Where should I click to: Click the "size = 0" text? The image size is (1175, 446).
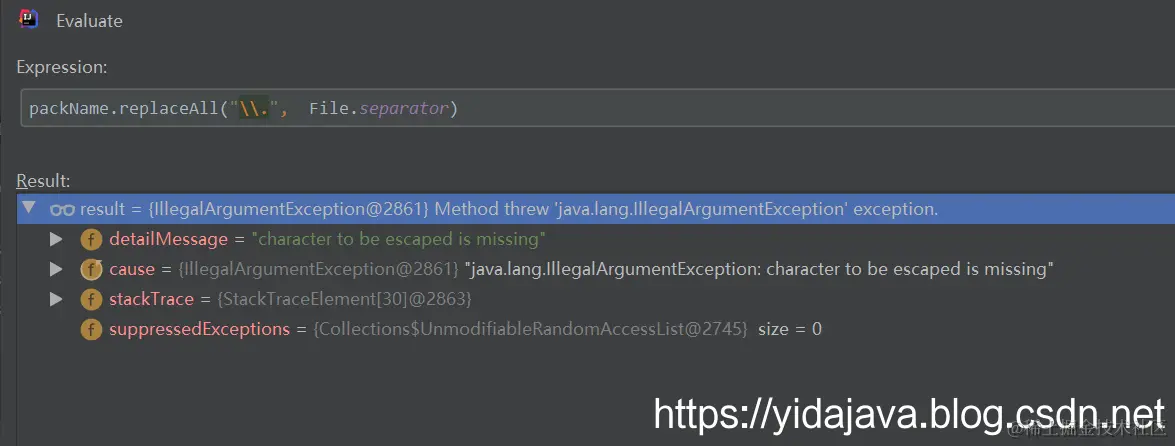[x=790, y=329]
